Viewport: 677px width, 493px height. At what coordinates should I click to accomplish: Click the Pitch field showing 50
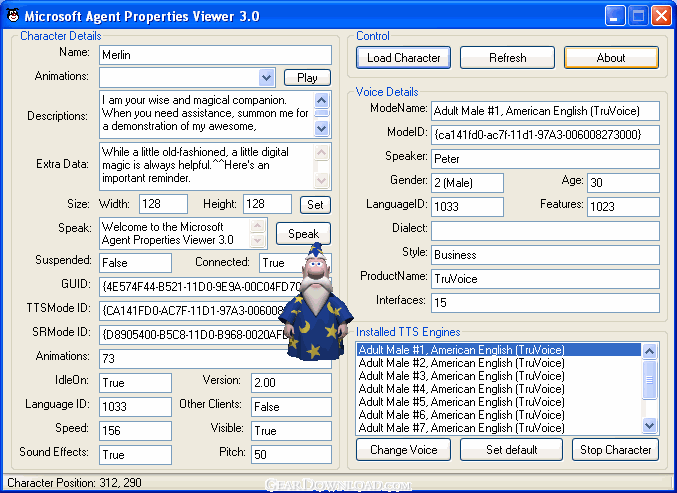coord(291,455)
